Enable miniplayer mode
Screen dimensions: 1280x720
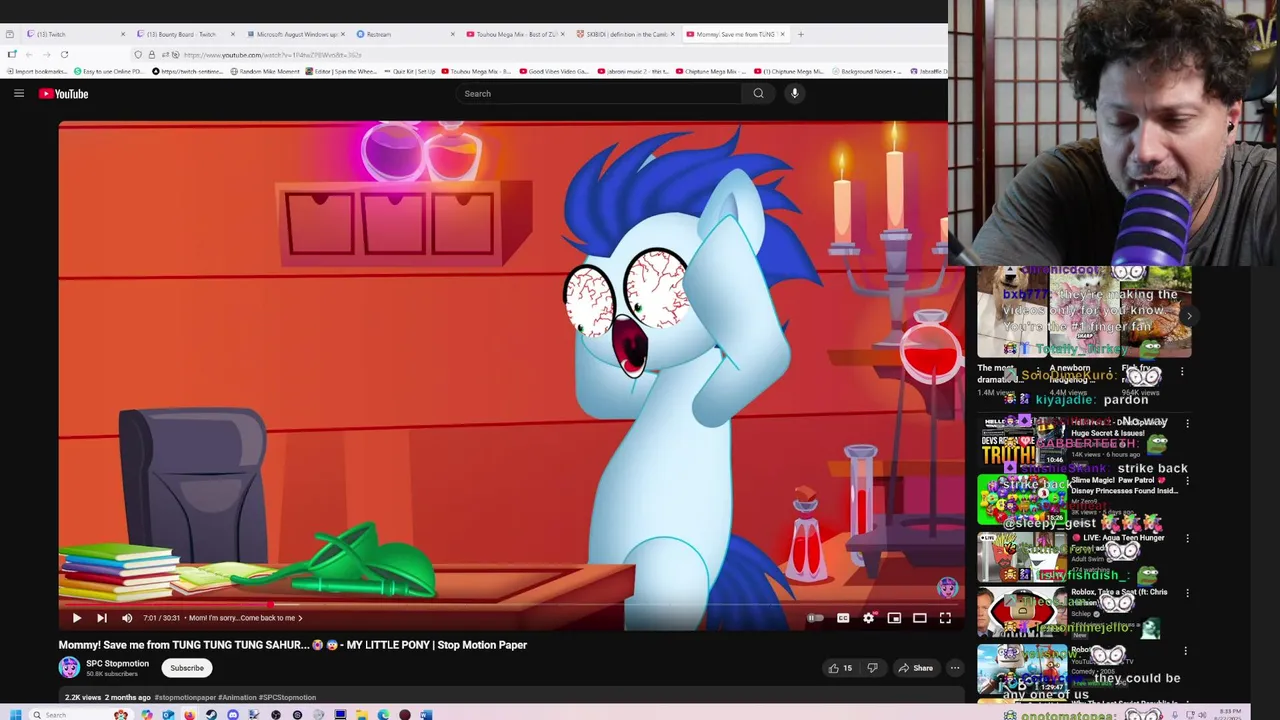[x=894, y=618]
